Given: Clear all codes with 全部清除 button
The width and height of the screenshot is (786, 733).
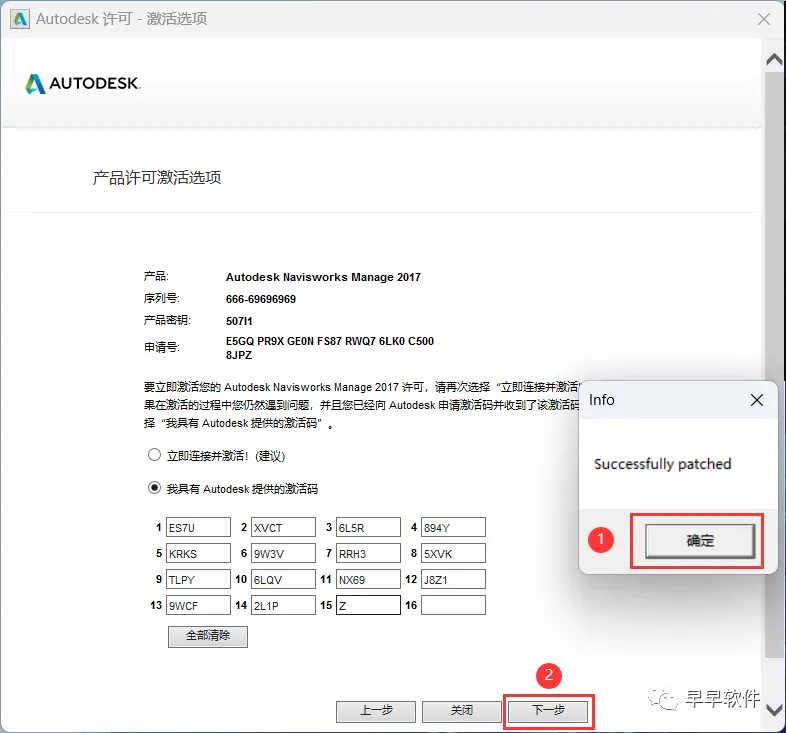Looking at the screenshot, I should [208, 636].
